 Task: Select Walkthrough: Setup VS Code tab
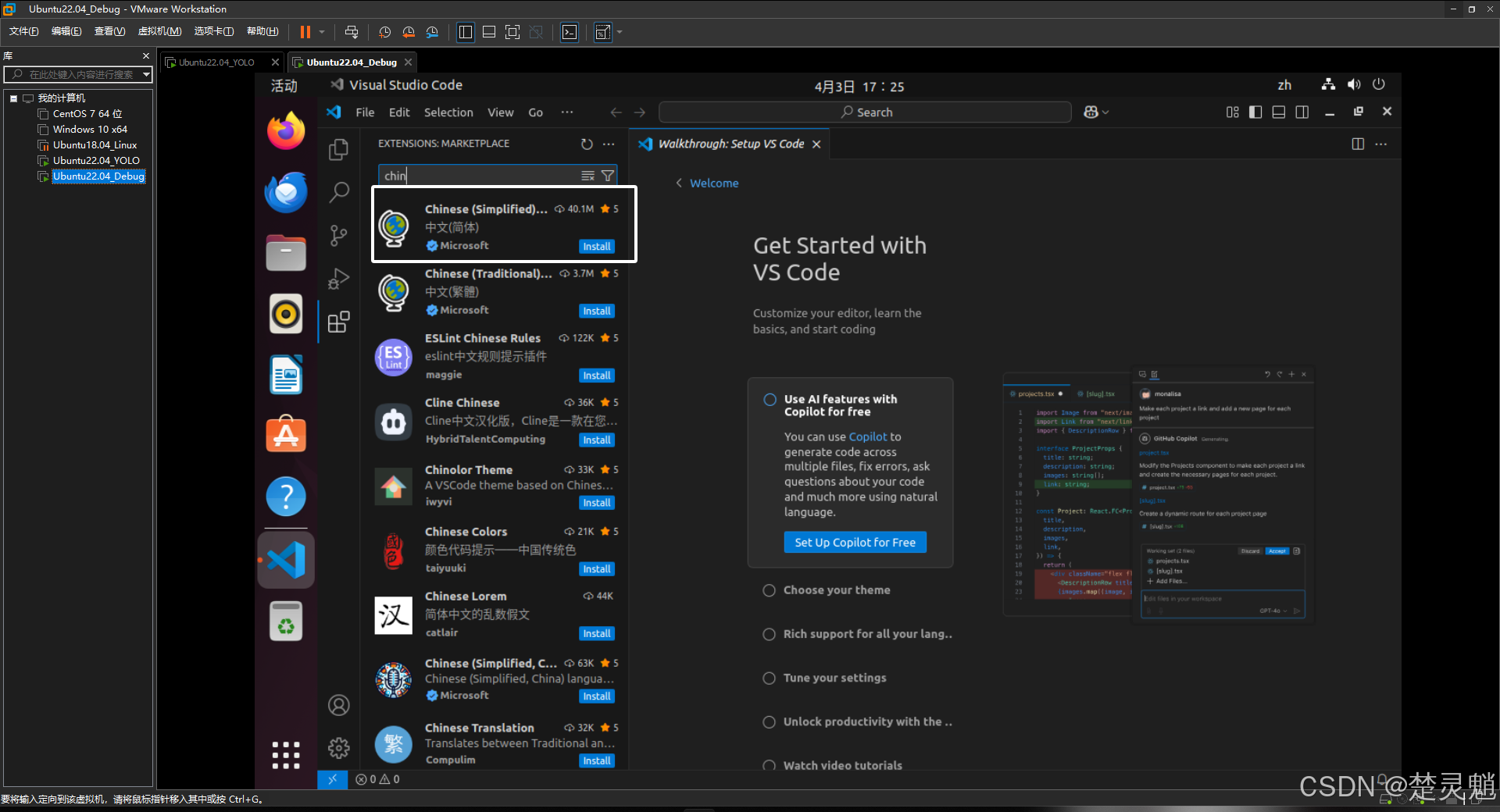coord(731,144)
